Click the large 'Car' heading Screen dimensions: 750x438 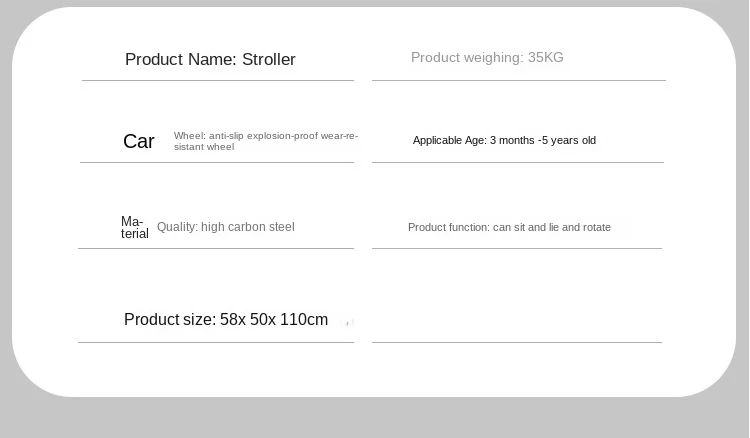139,141
